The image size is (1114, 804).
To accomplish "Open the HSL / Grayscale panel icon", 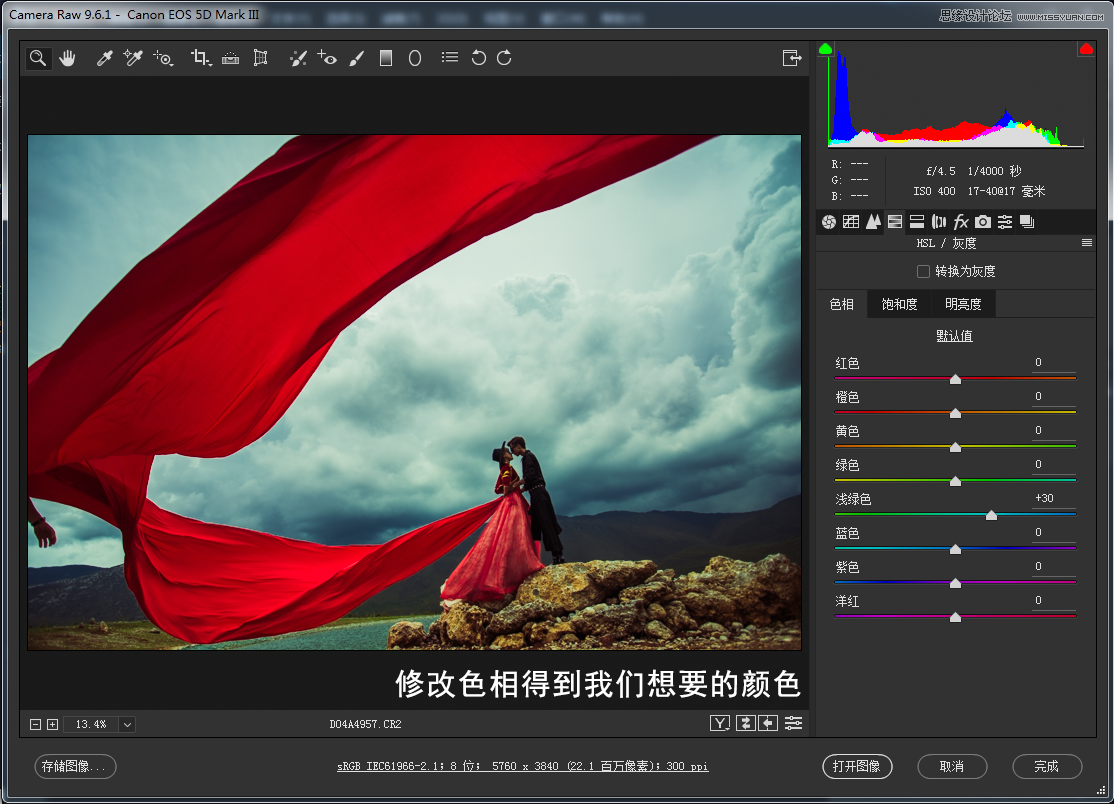I will (895, 222).
